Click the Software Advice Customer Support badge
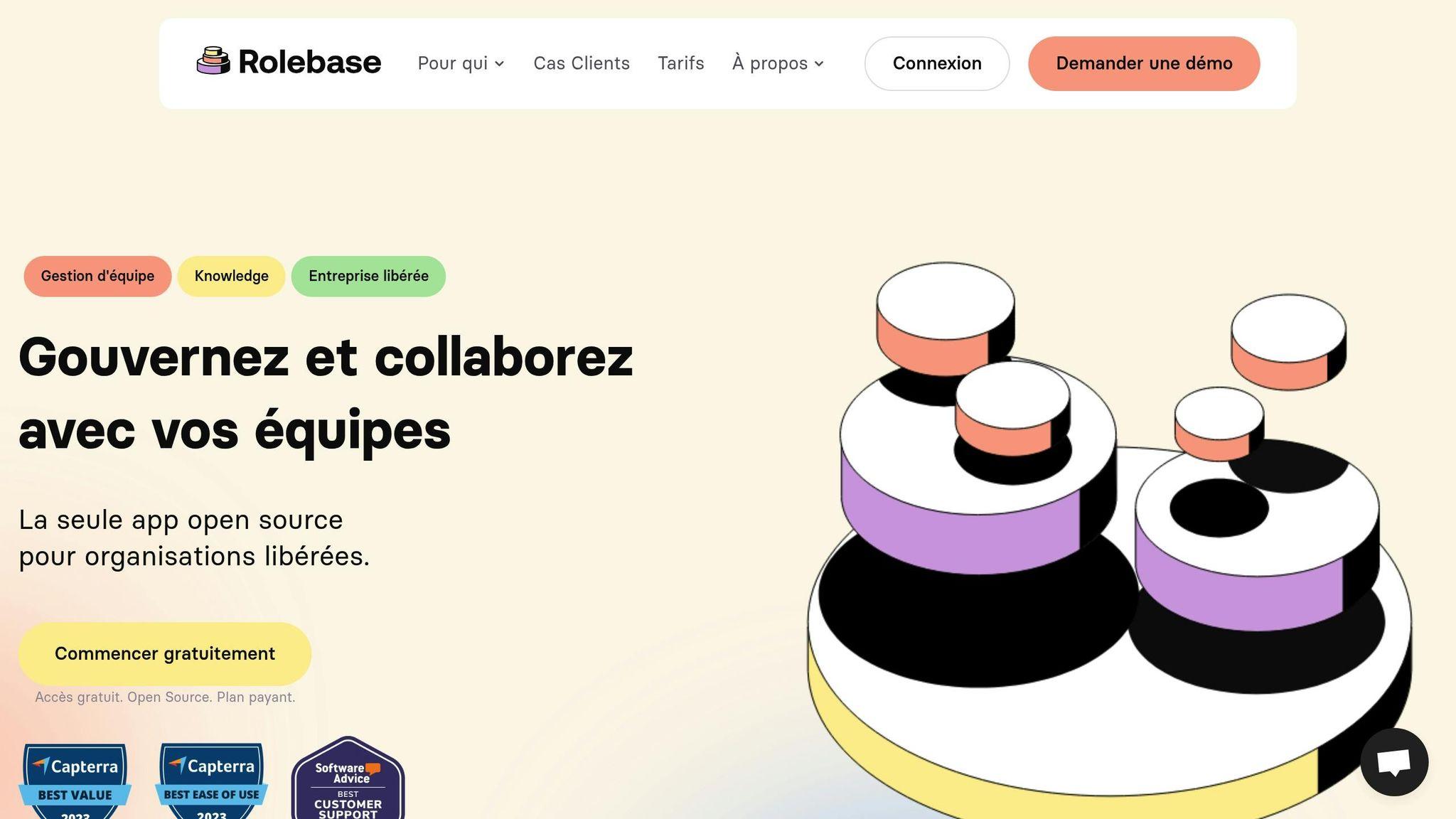Viewport: 1456px width, 819px height. [348, 778]
